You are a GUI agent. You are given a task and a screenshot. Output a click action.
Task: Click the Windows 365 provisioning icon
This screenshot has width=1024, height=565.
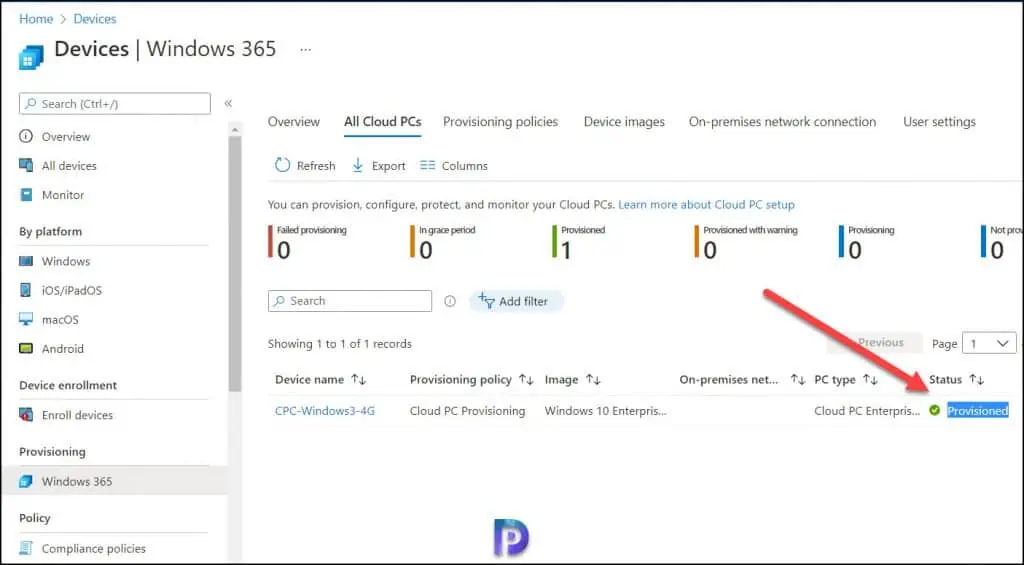26,481
